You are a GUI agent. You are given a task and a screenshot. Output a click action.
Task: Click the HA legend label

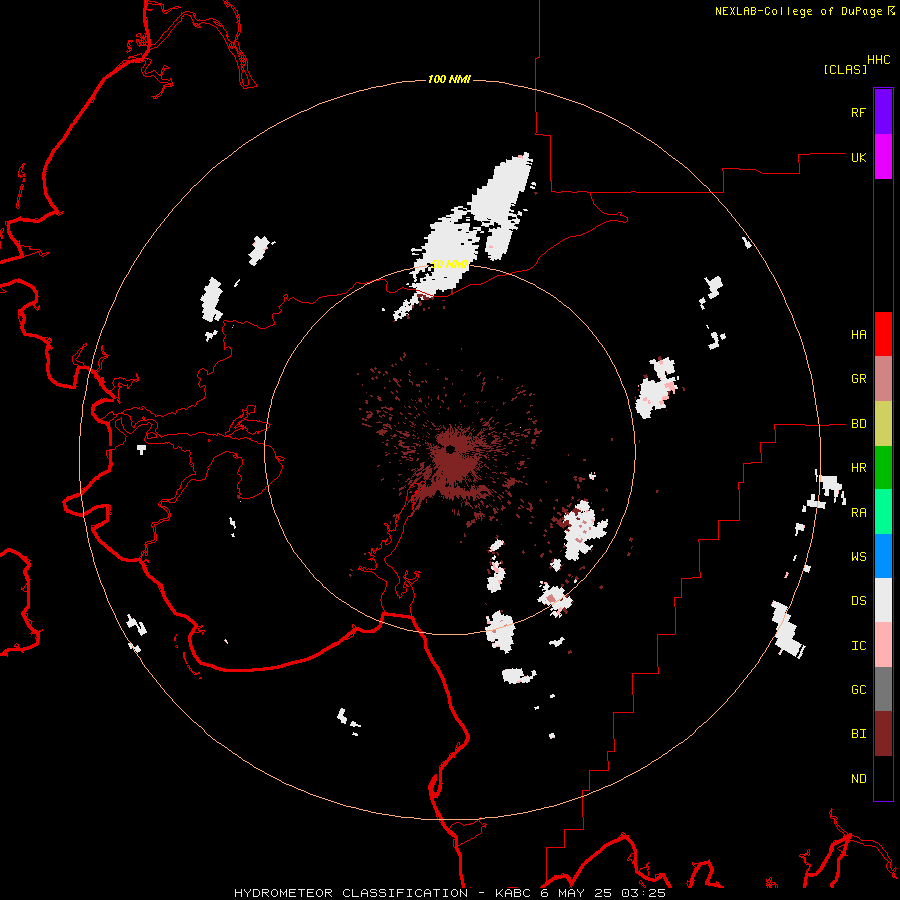[x=858, y=335]
